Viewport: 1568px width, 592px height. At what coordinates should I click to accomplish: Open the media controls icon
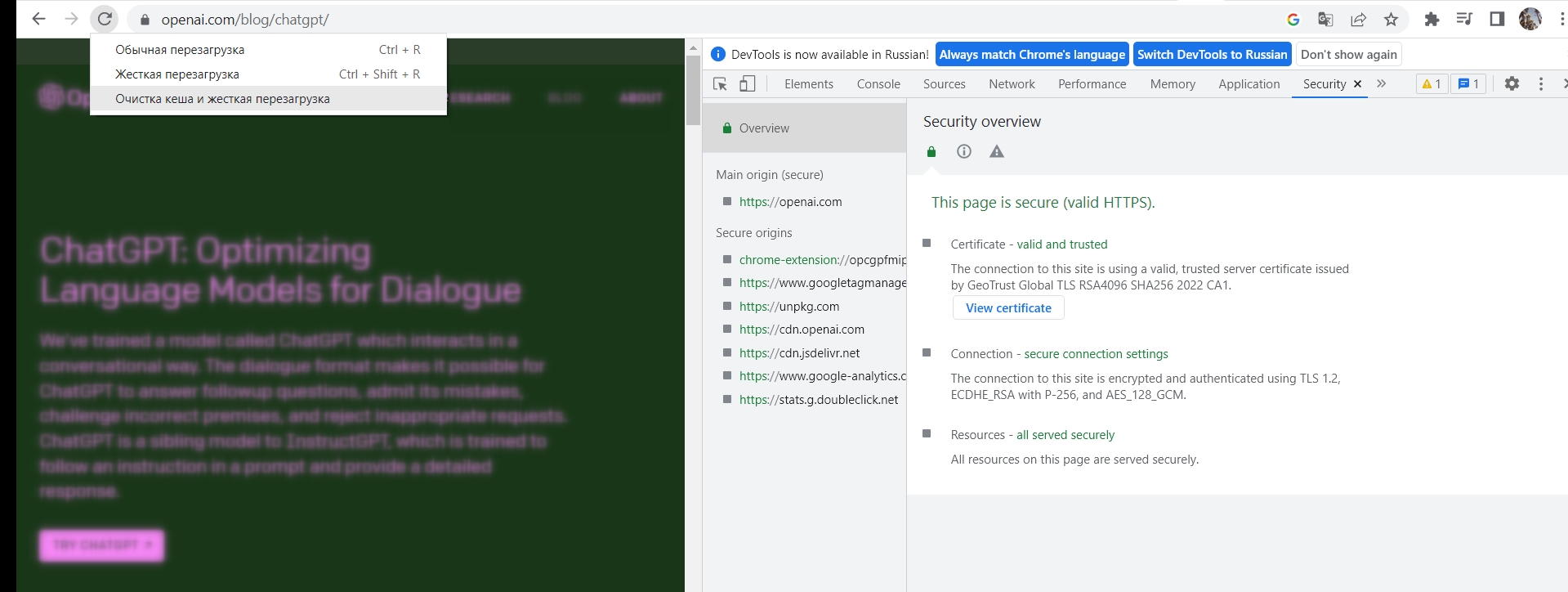click(x=1464, y=19)
